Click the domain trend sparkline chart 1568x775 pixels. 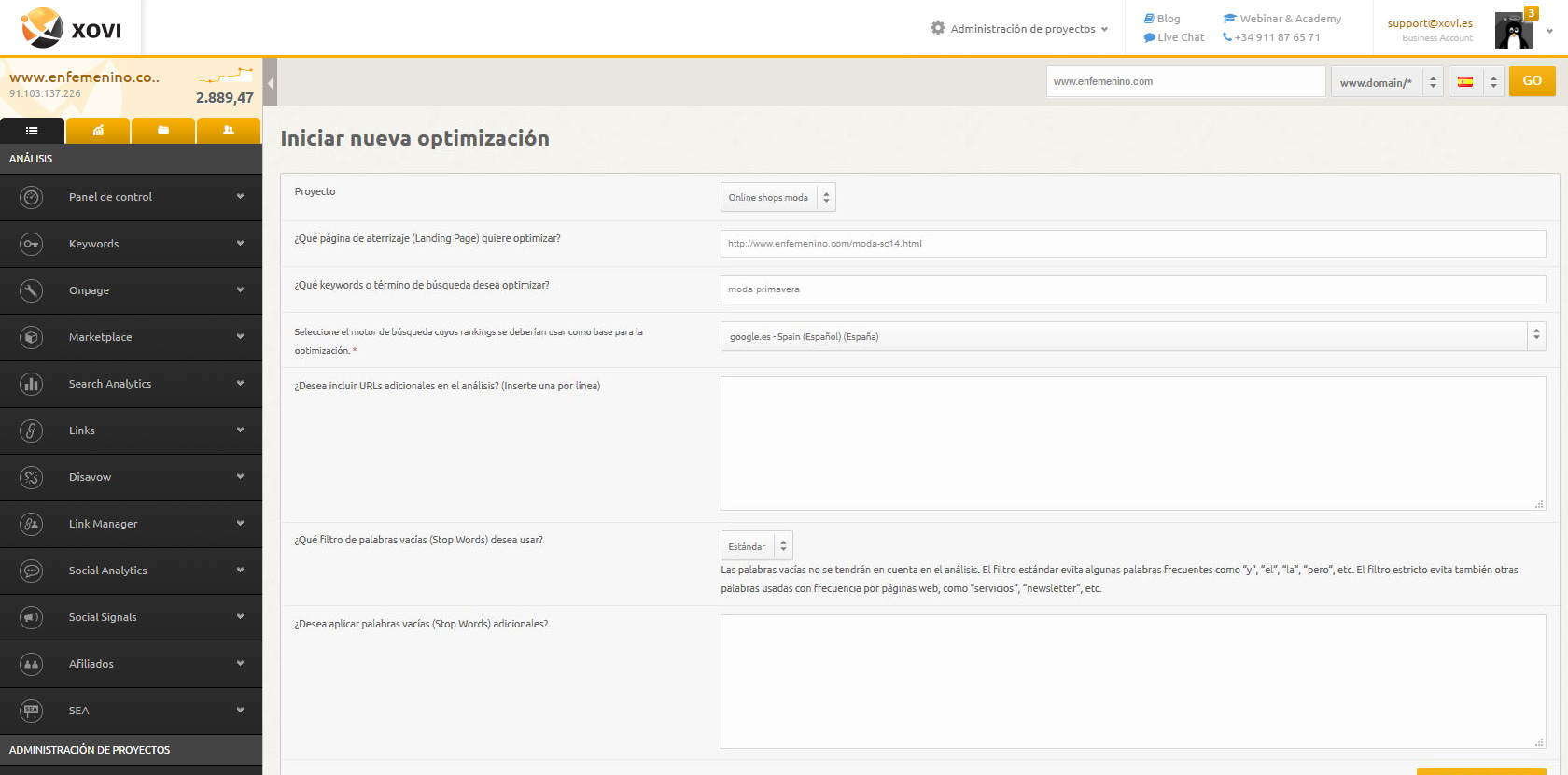226,75
